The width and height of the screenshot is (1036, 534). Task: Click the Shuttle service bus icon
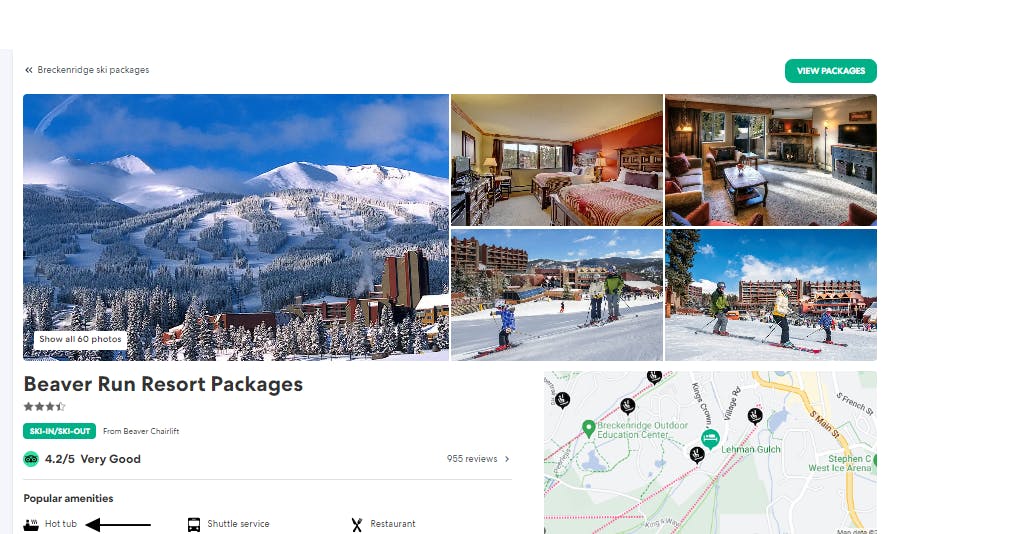(194, 525)
